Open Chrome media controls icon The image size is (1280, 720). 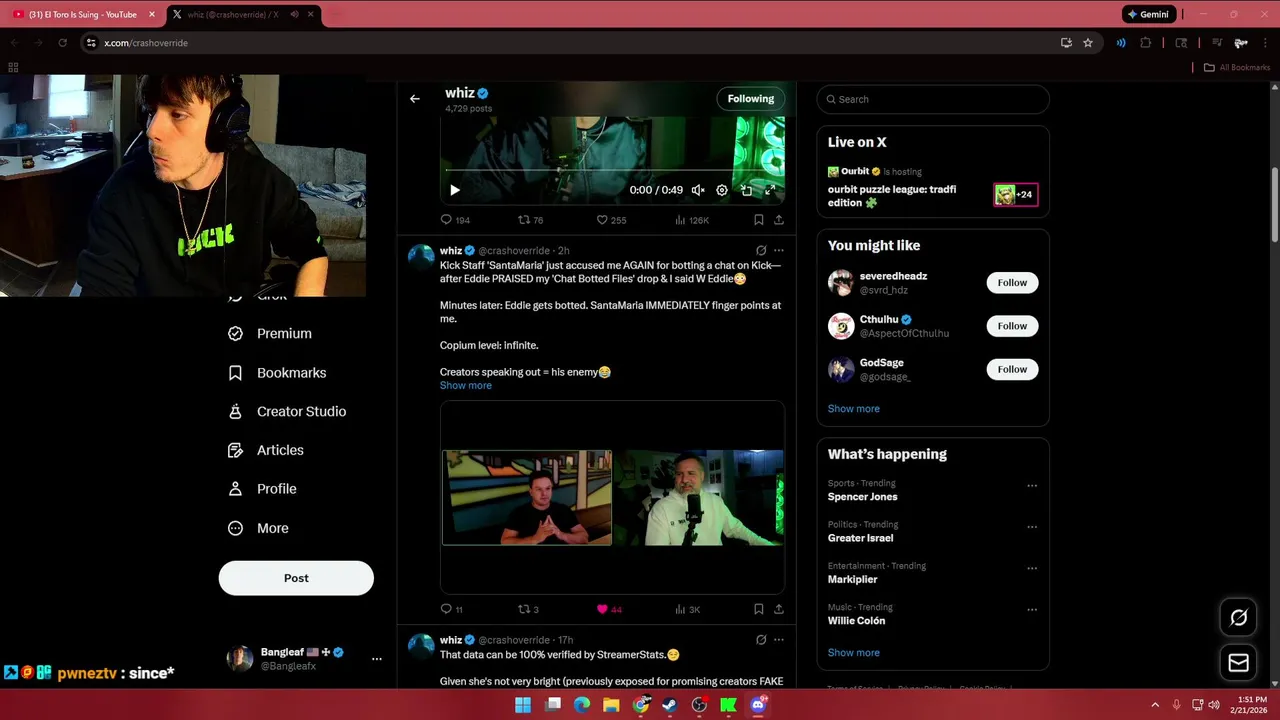coord(1216,43)
